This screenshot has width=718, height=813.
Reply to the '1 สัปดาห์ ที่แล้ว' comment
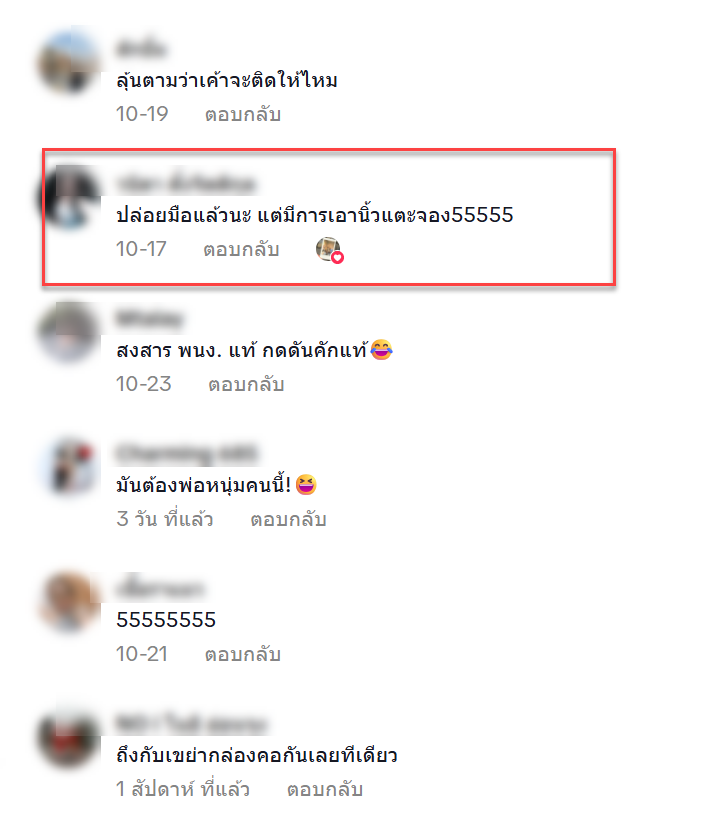click(x=325, y=789)
